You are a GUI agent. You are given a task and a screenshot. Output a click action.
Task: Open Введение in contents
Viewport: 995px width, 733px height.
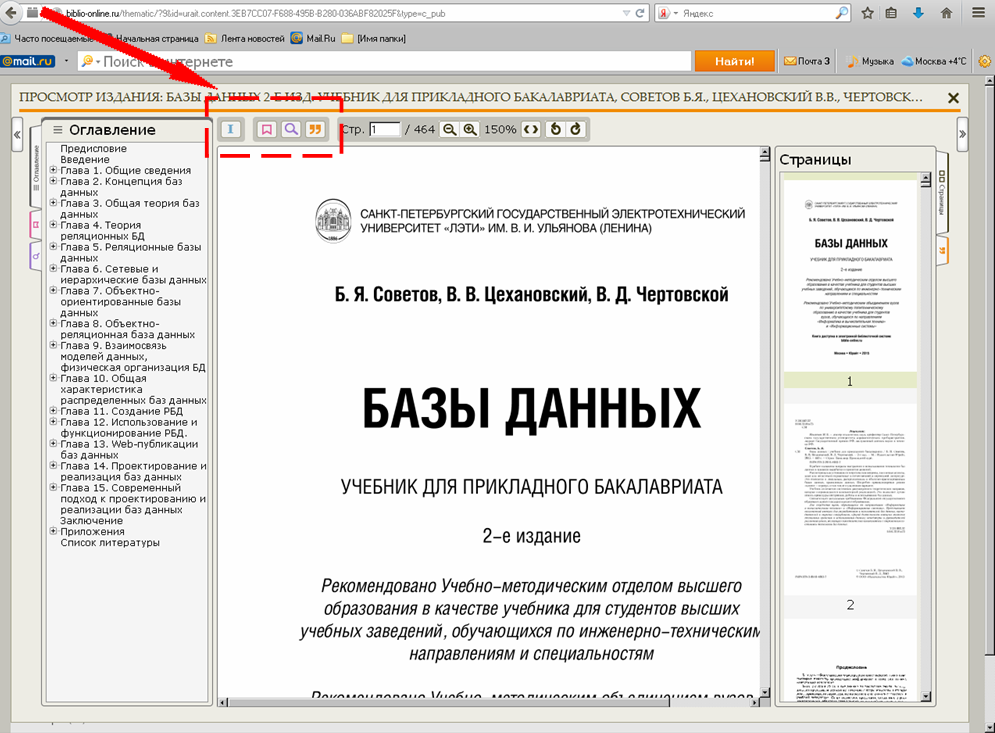point(84,159)
